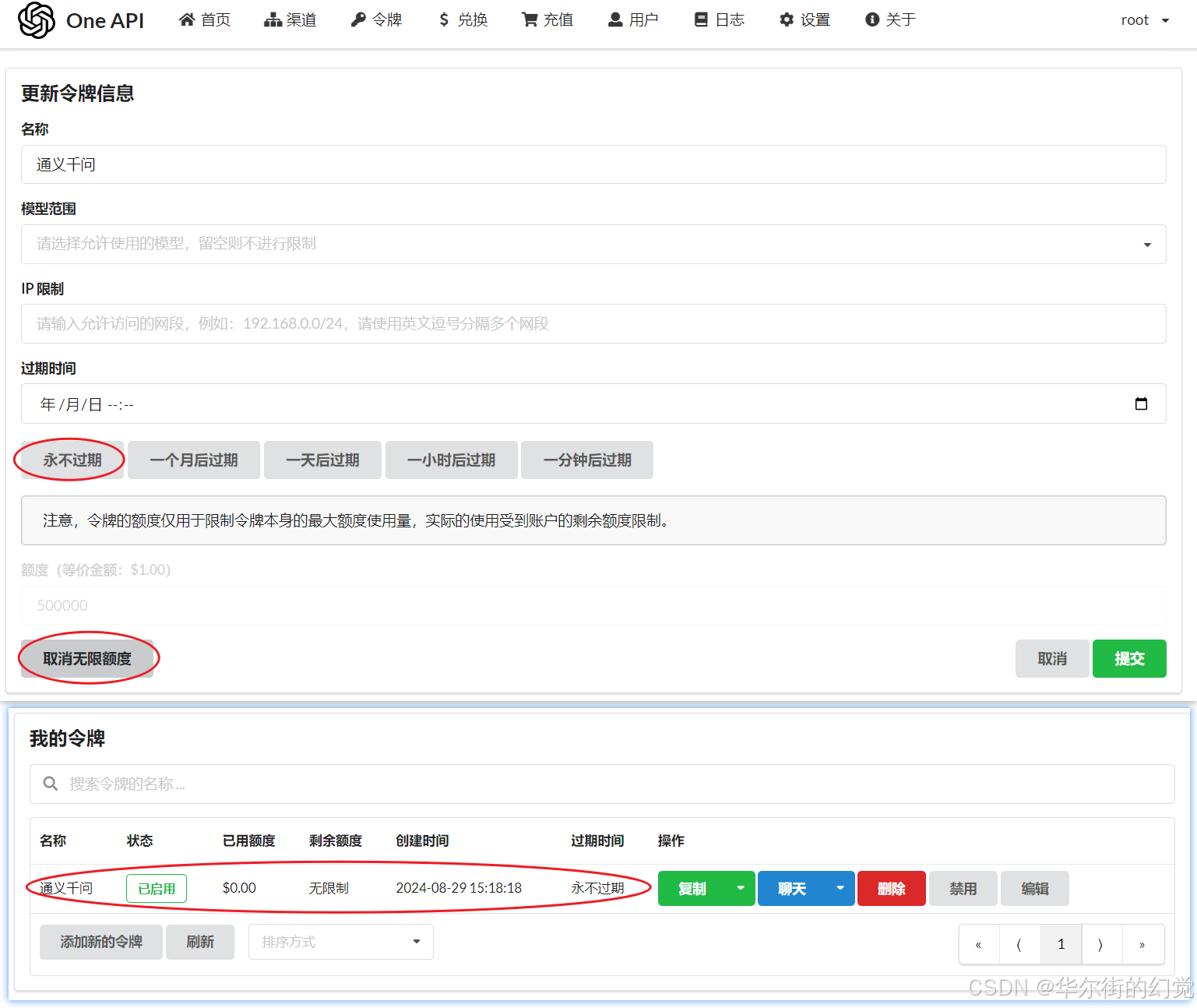1197x1008 pixels.
Task: Sort by 名称 column header
Action: pyautogui.click(x=53, y=841)
